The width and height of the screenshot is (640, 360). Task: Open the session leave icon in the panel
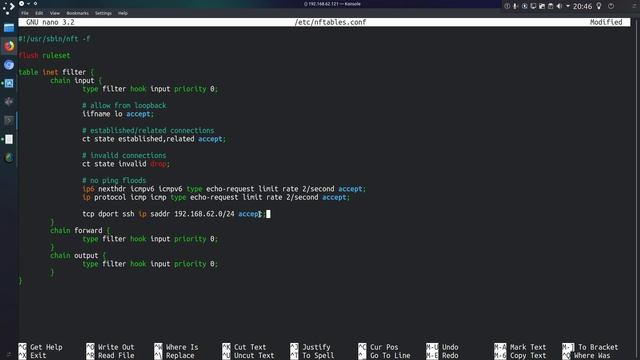(611, 6)
